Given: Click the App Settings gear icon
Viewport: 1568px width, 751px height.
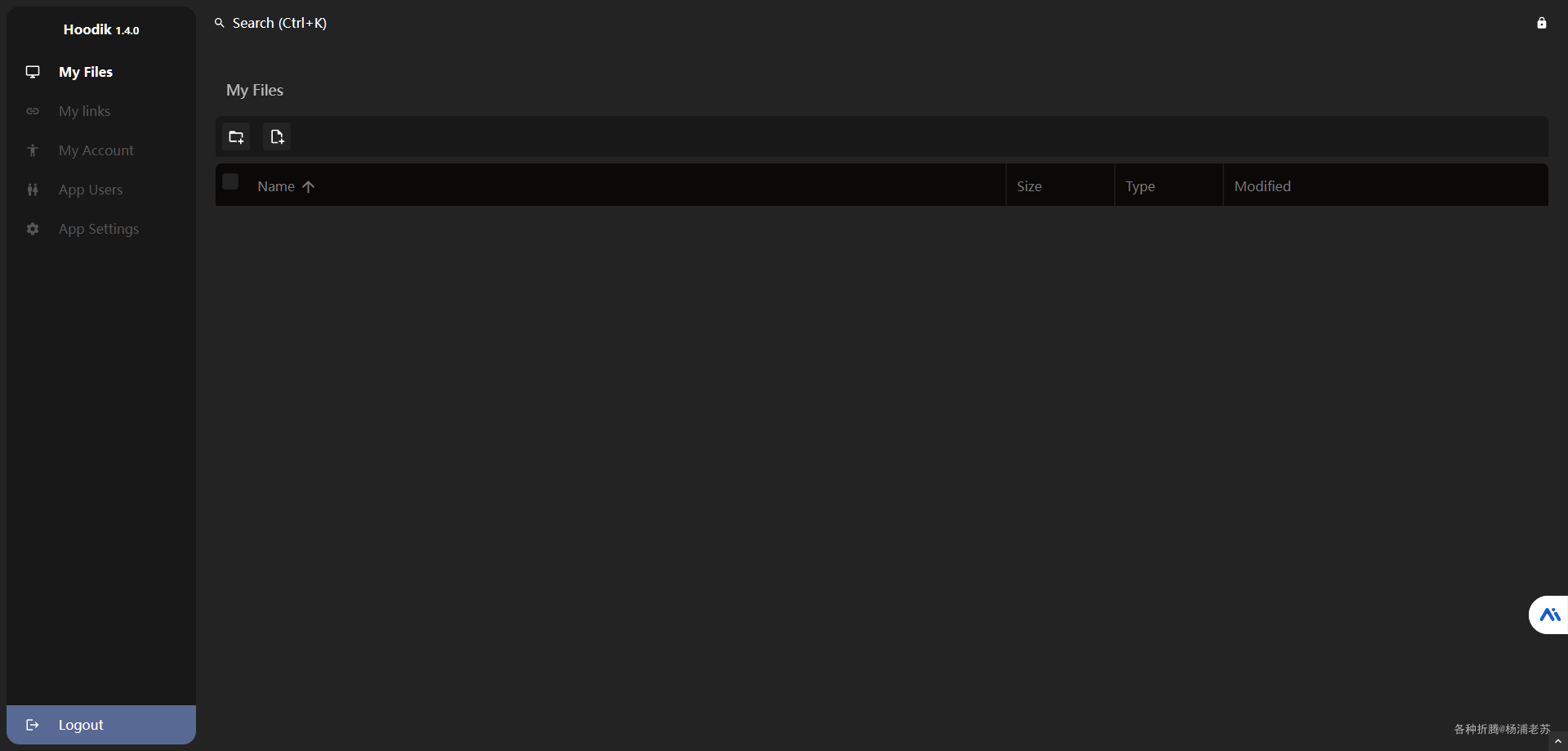Looking at the screenshot, I should point(33,229).
